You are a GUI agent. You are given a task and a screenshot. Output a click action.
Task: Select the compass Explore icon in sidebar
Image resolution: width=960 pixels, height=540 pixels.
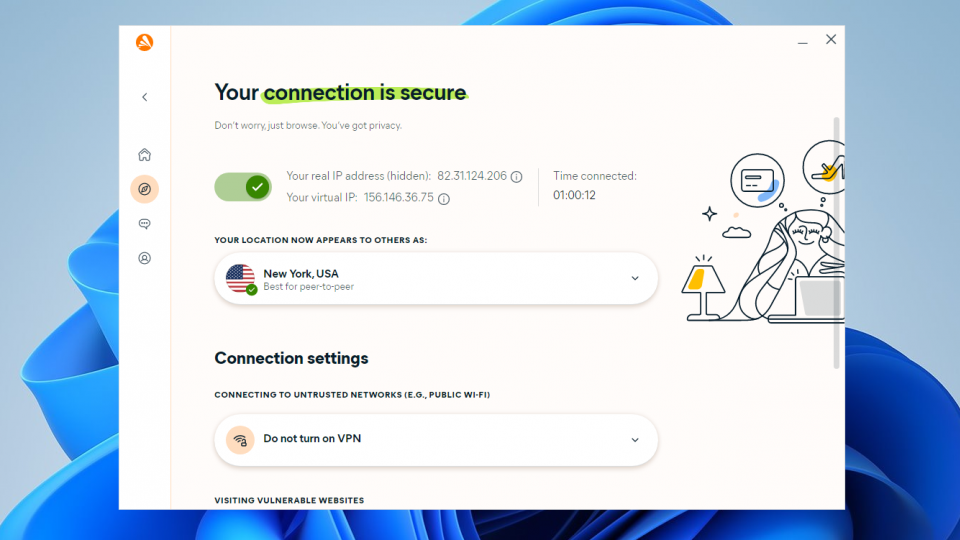pyautogui.click(x=144, y=189)
